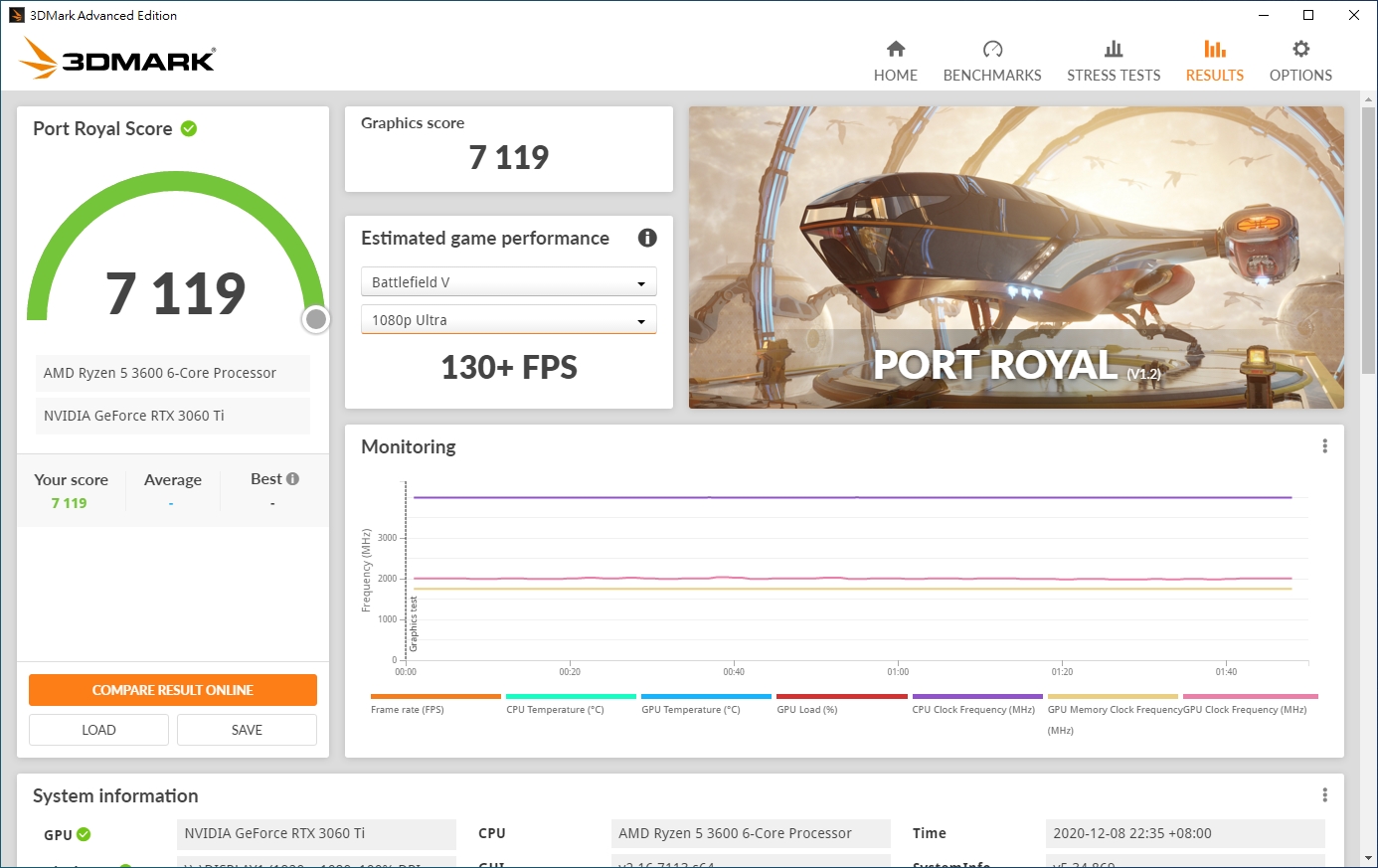Open the Battlefield V game dropdown
The width and height of the screenshot is (1378, 868).
pos(508,282)
